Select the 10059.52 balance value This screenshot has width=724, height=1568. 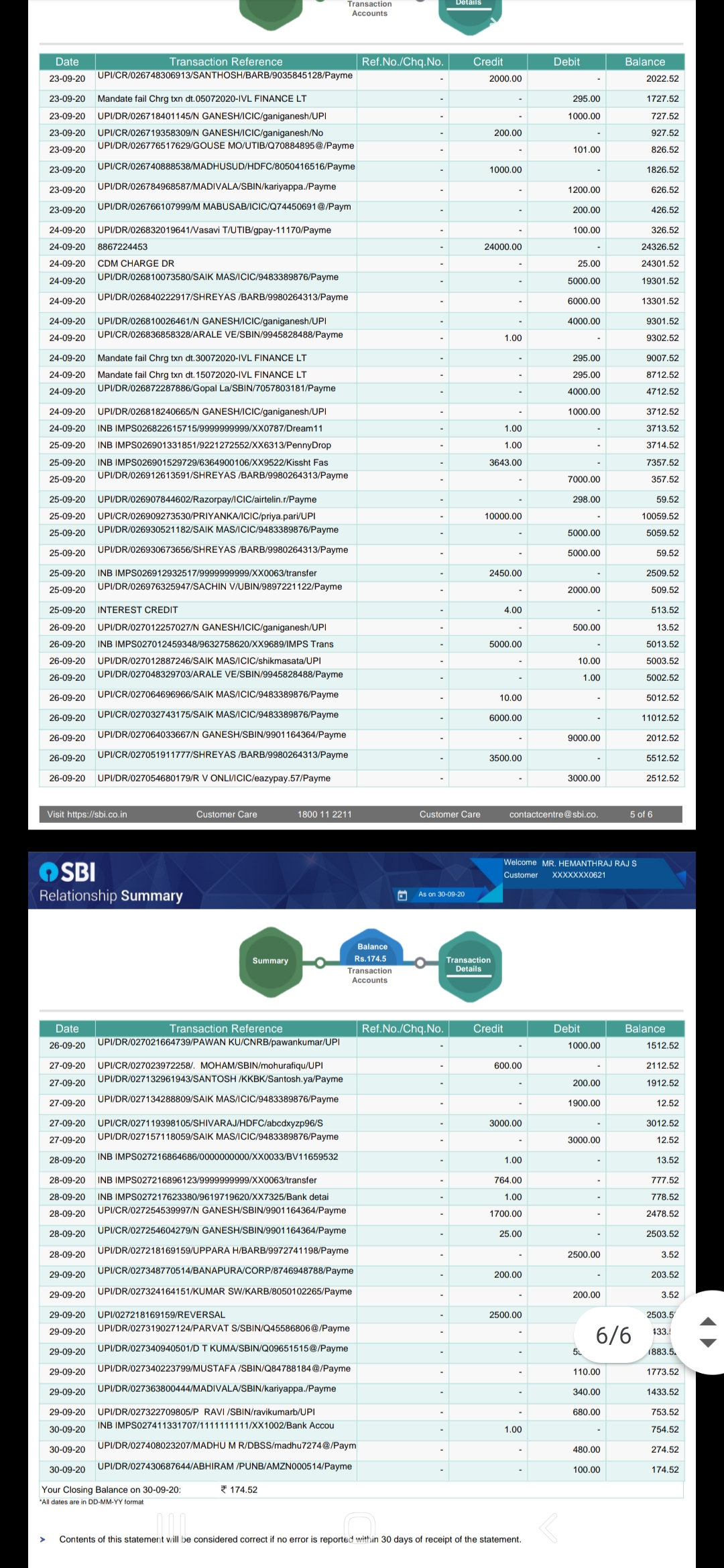660,516
